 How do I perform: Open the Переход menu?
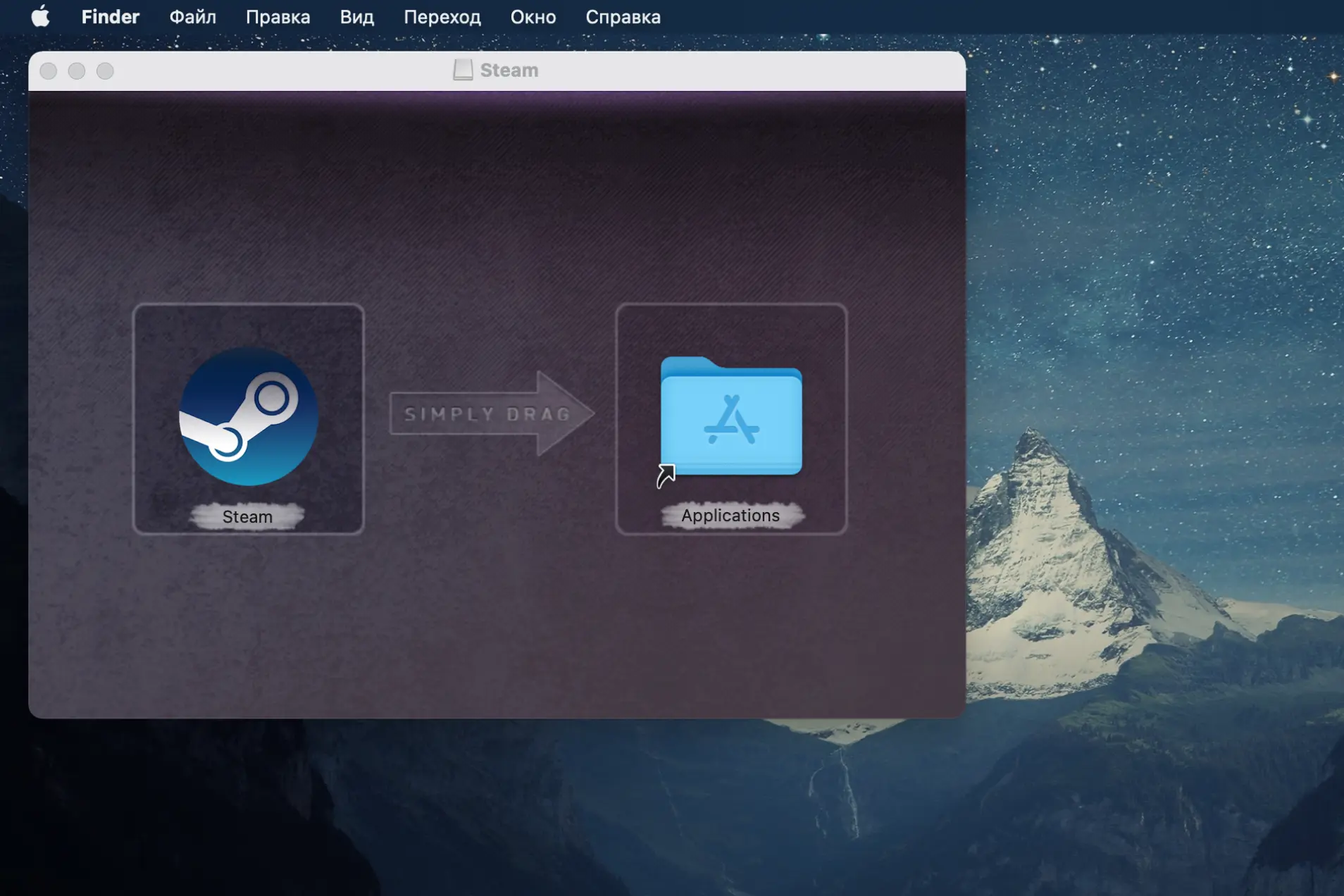tap(442, 16)
